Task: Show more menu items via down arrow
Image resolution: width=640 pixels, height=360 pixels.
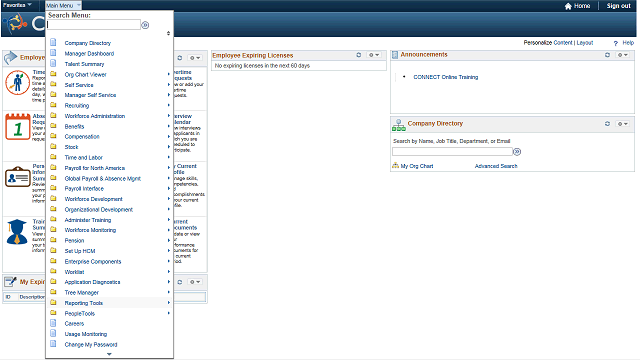Action: (109, 354)
